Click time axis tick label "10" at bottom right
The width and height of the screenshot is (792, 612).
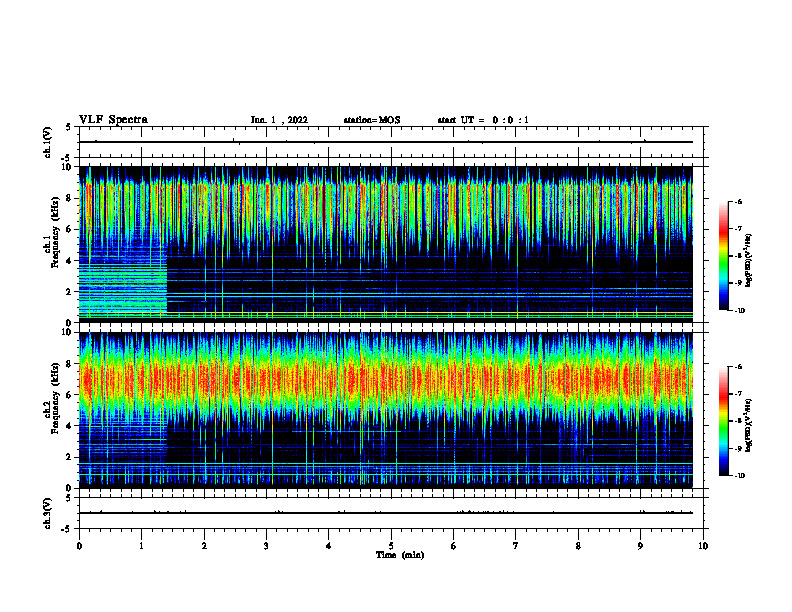click(703, 546)
